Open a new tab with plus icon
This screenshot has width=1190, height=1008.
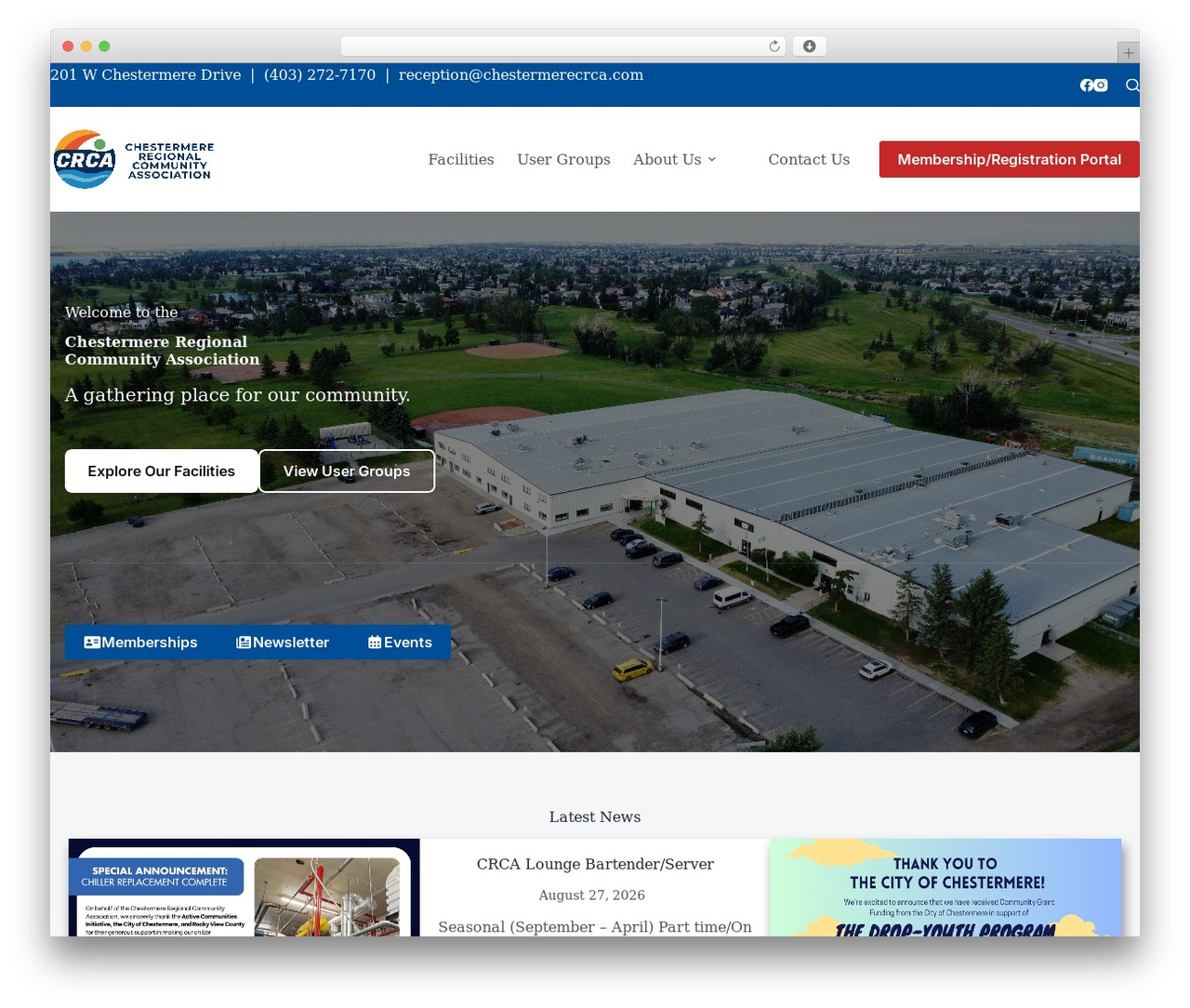pos(1128,53)
